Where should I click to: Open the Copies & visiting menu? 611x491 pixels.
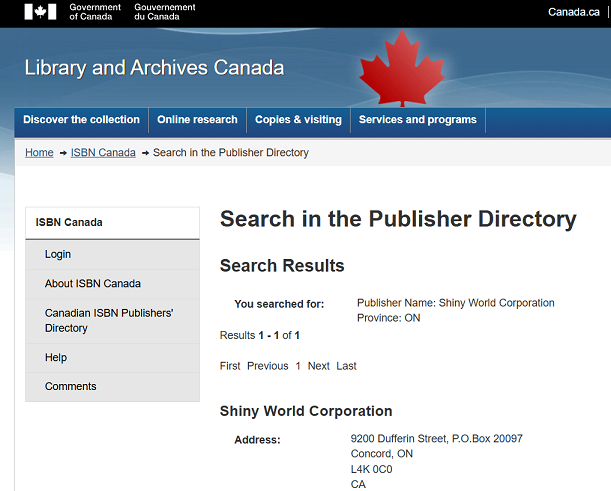[298, 120]
